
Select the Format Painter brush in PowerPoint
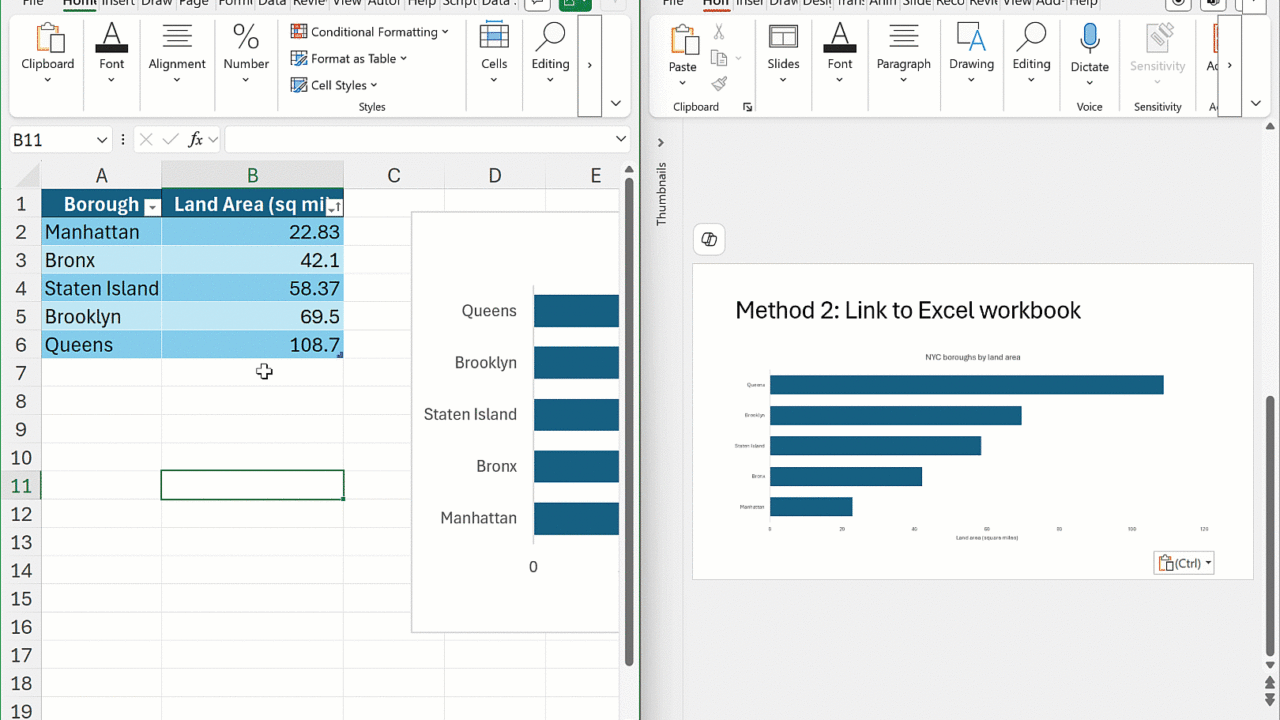coord(719,84)
